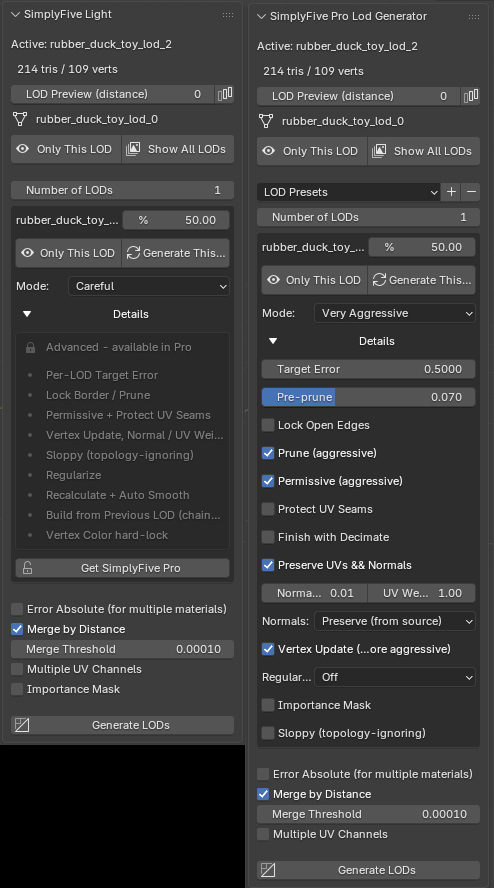494x888 pixels.
Task: Click Get SimplyFive Pro button
Action: click(122, 568)
